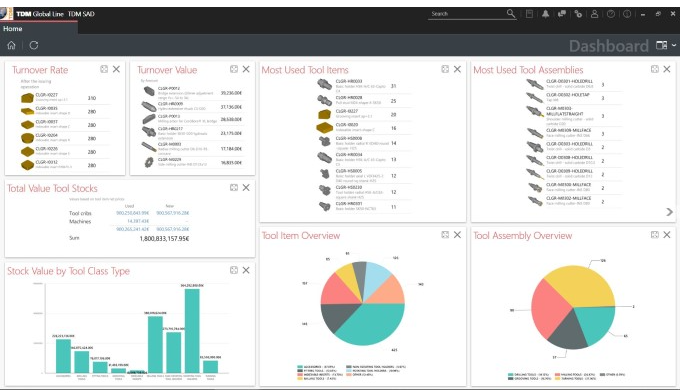This screenshot has height=390, width=680.
Task: Open the user account icon
Action: [595, 14]
